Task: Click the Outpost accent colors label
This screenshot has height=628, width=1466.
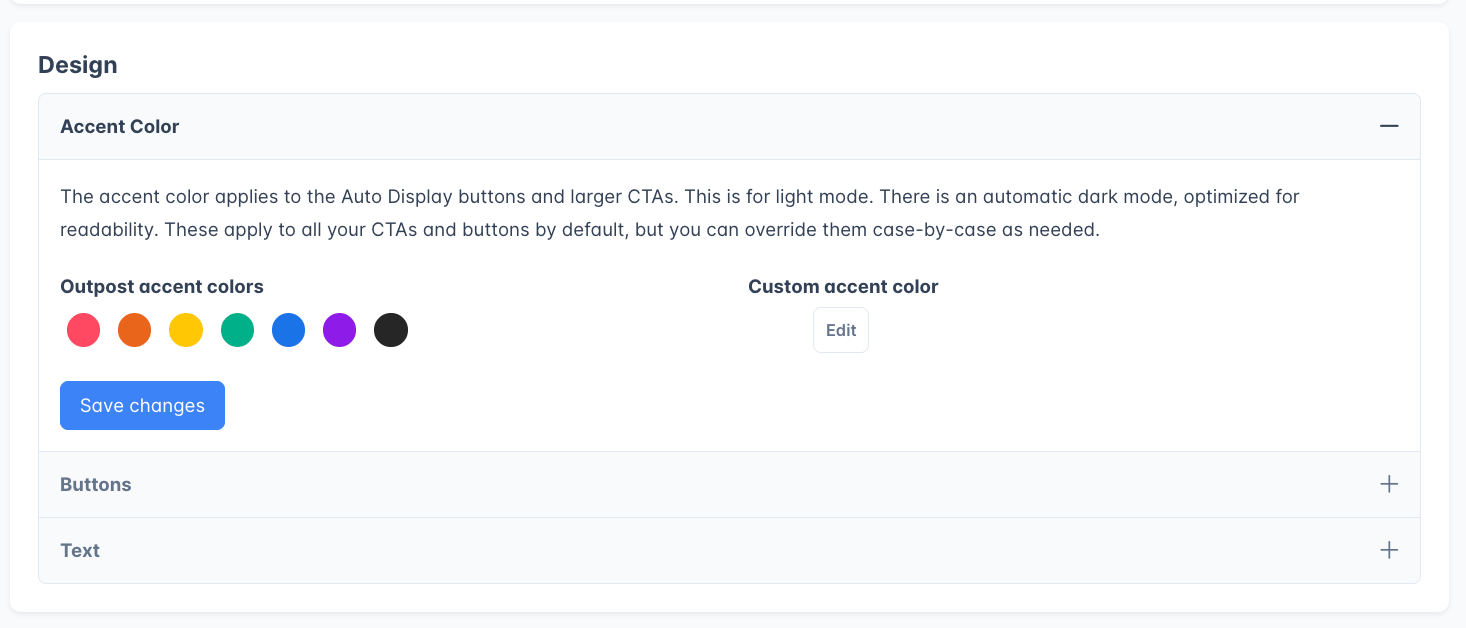Action: [162, 287]
